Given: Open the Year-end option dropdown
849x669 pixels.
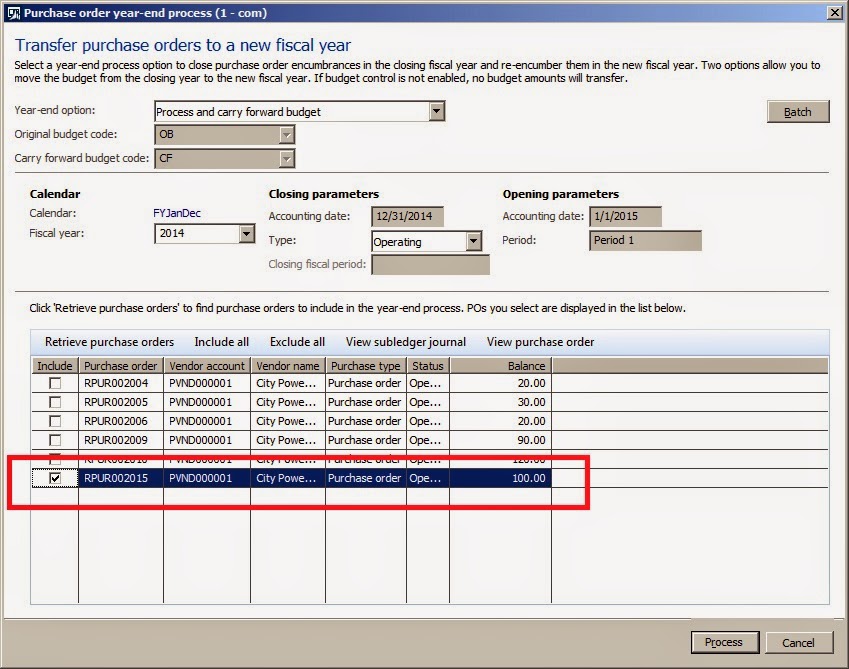Looking at the screenshot, I should pyautogui.click(x=435, y=112).
